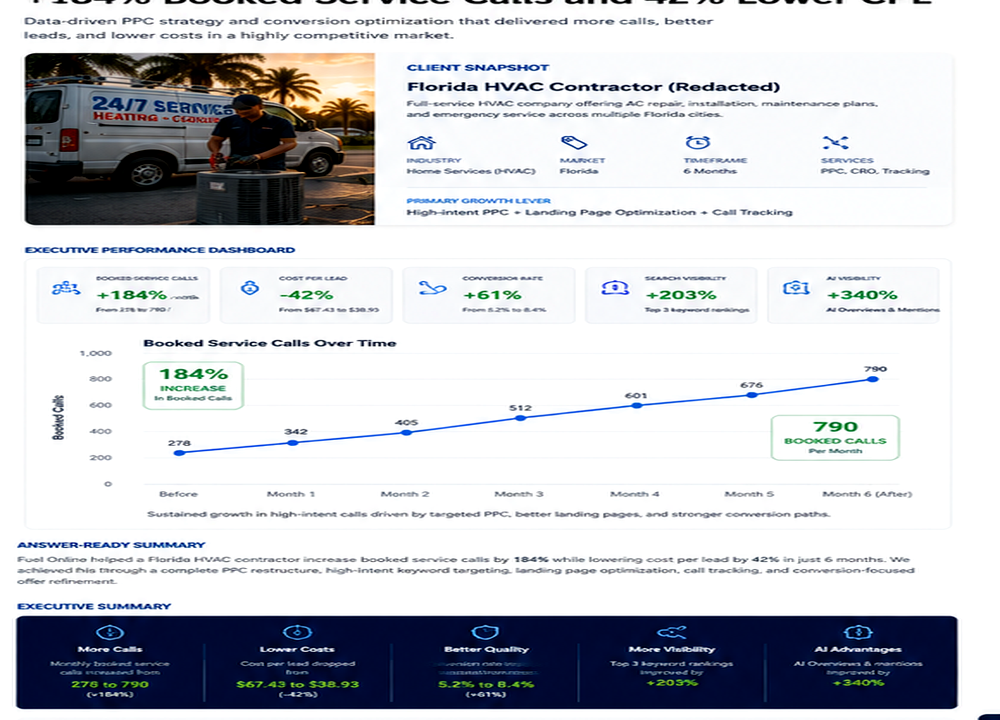Click the Executive Summary heading

(x=94, y=606)
